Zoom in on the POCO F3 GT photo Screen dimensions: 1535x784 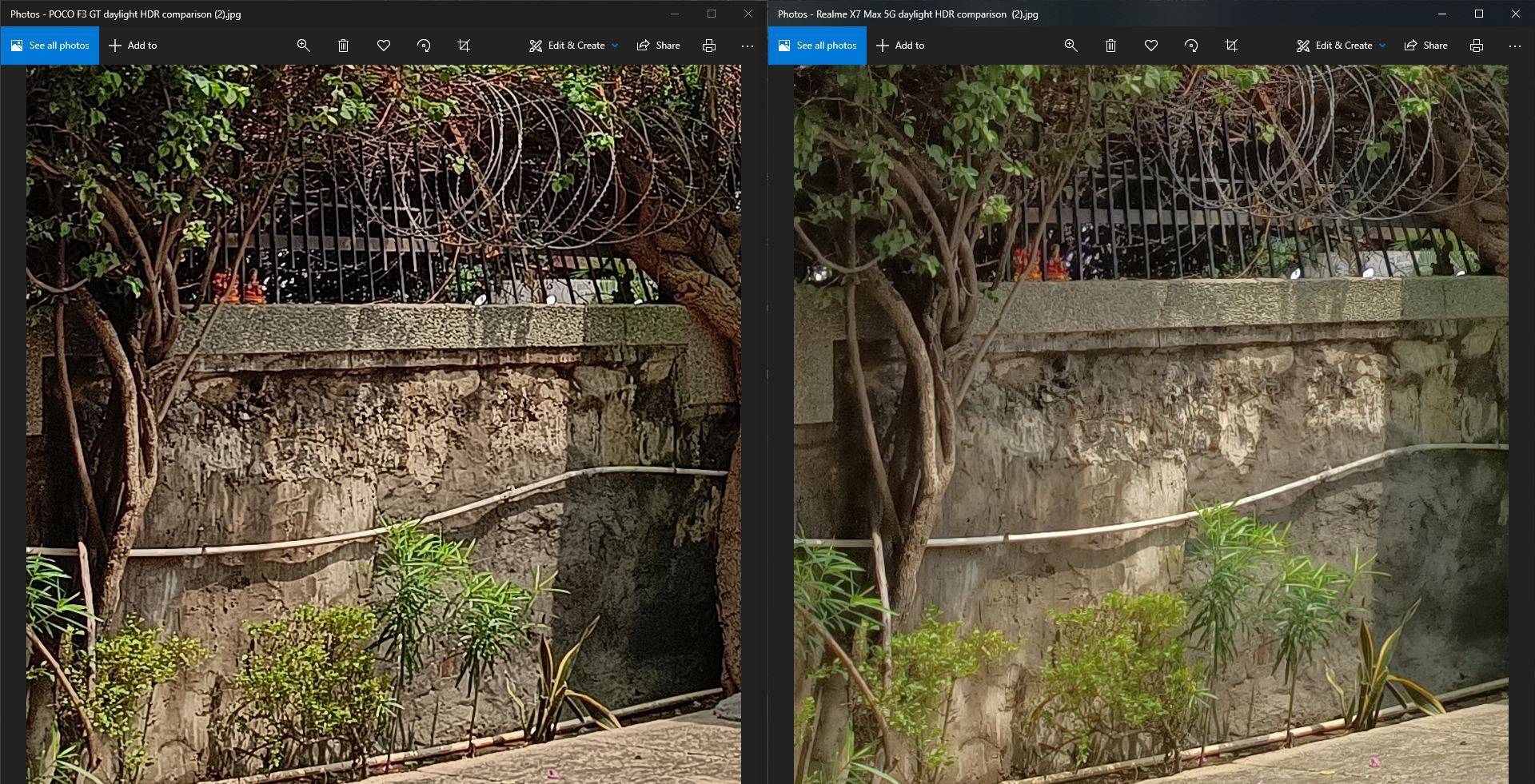[303, 46]
